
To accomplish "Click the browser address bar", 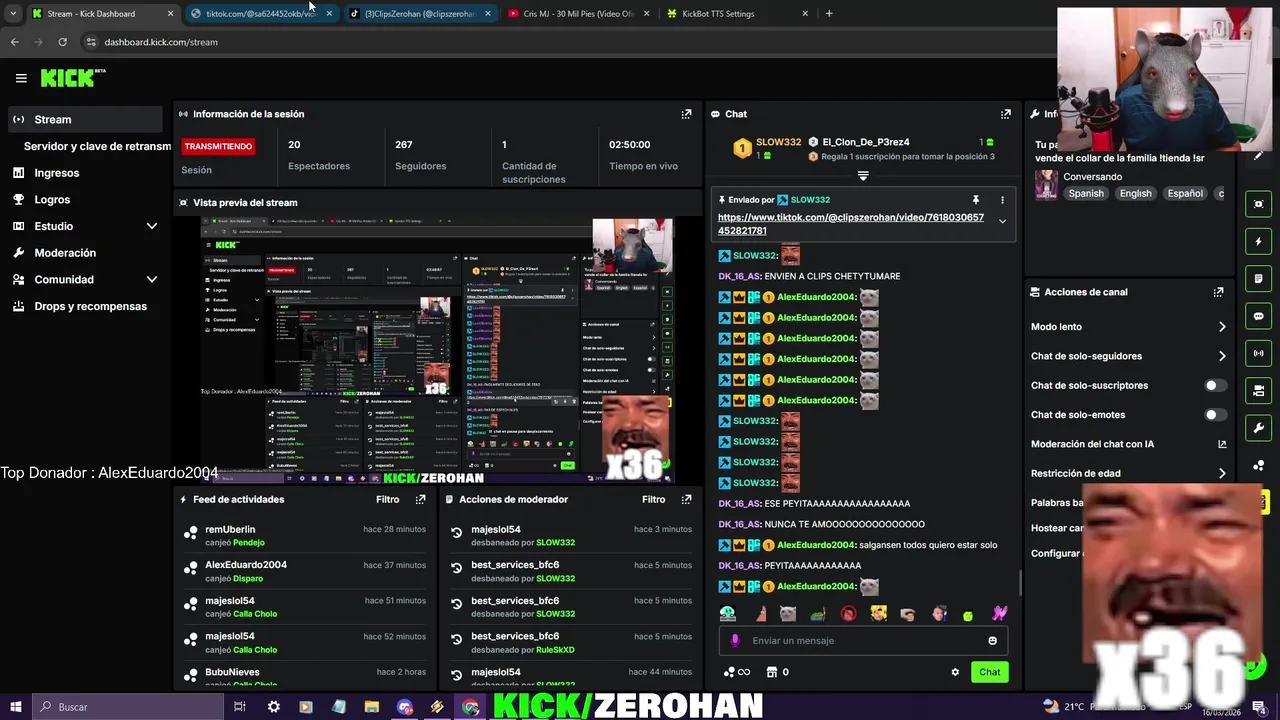I will tap(570, 42).
